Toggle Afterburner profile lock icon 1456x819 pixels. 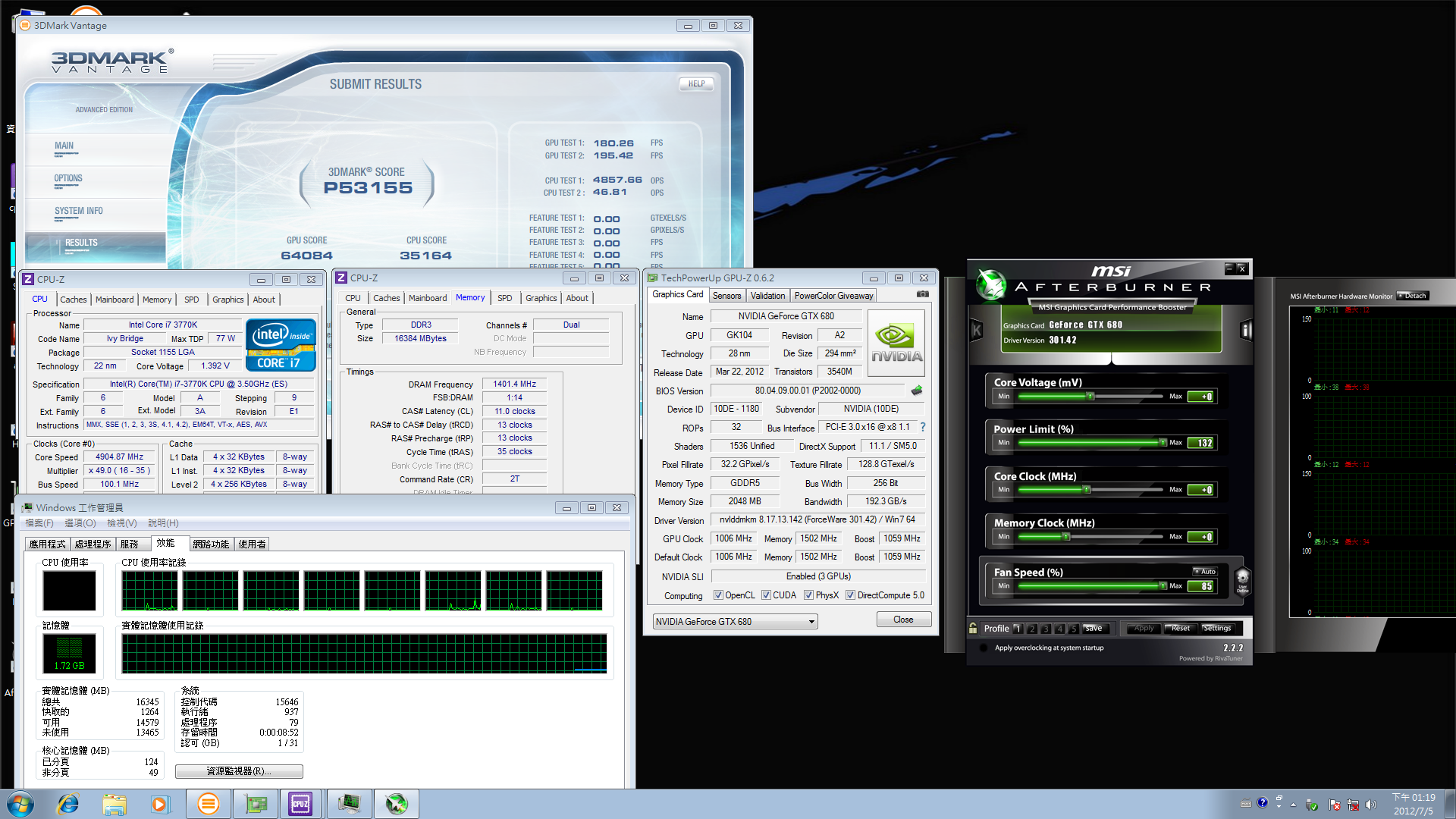(973, 628)
